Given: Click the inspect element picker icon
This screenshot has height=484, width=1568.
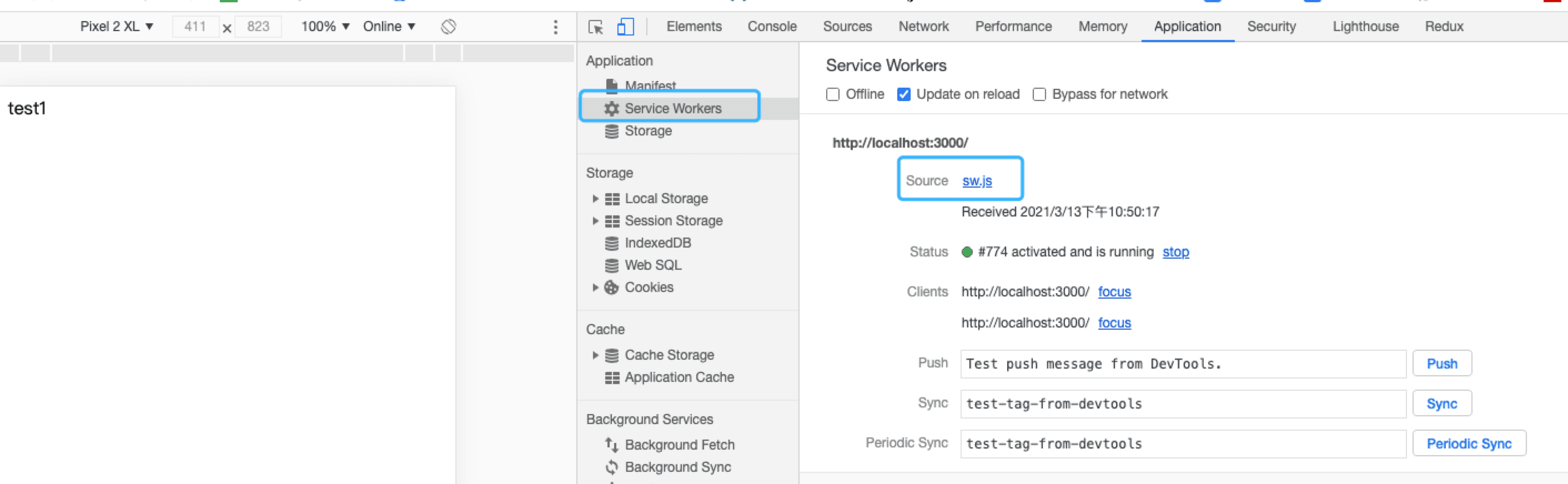Looking at the screenshot, I should (595, 27).
